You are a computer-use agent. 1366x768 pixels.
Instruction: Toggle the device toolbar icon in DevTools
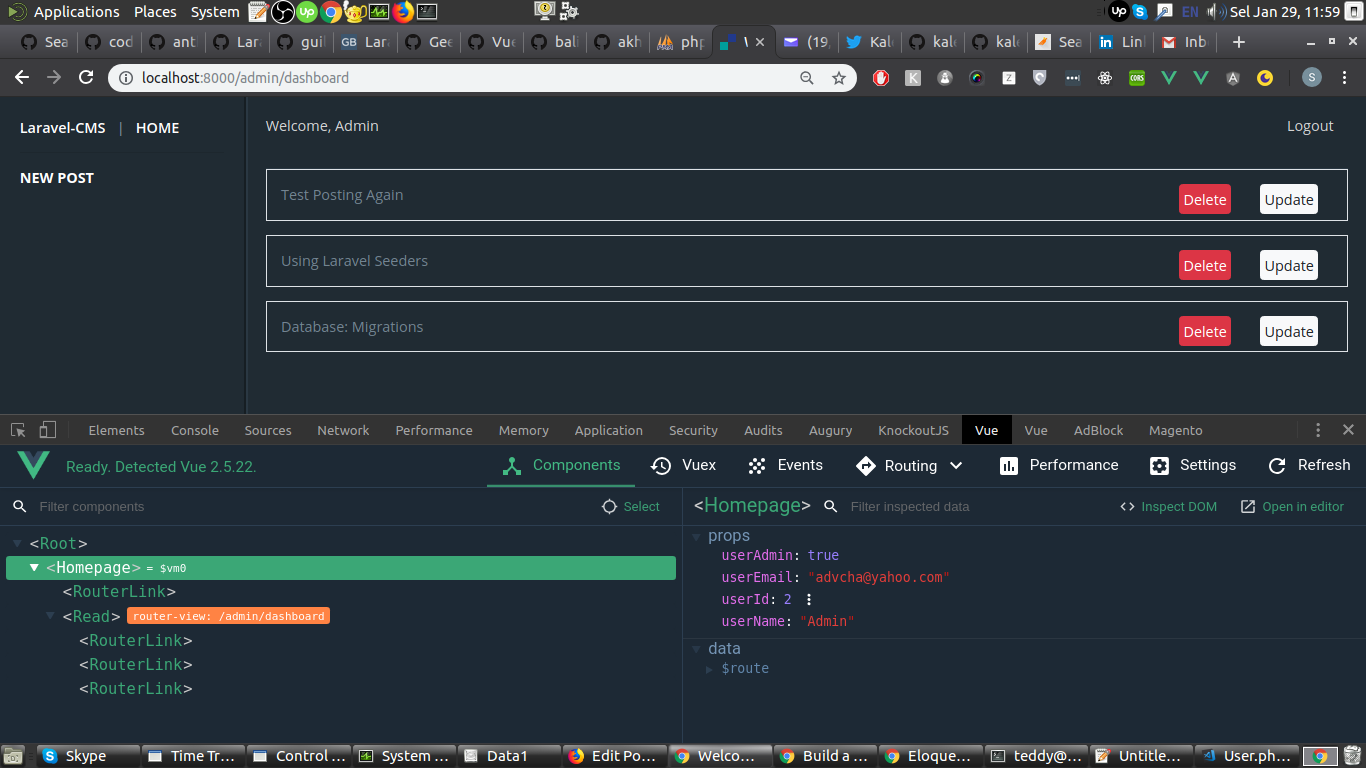(47, 430)
